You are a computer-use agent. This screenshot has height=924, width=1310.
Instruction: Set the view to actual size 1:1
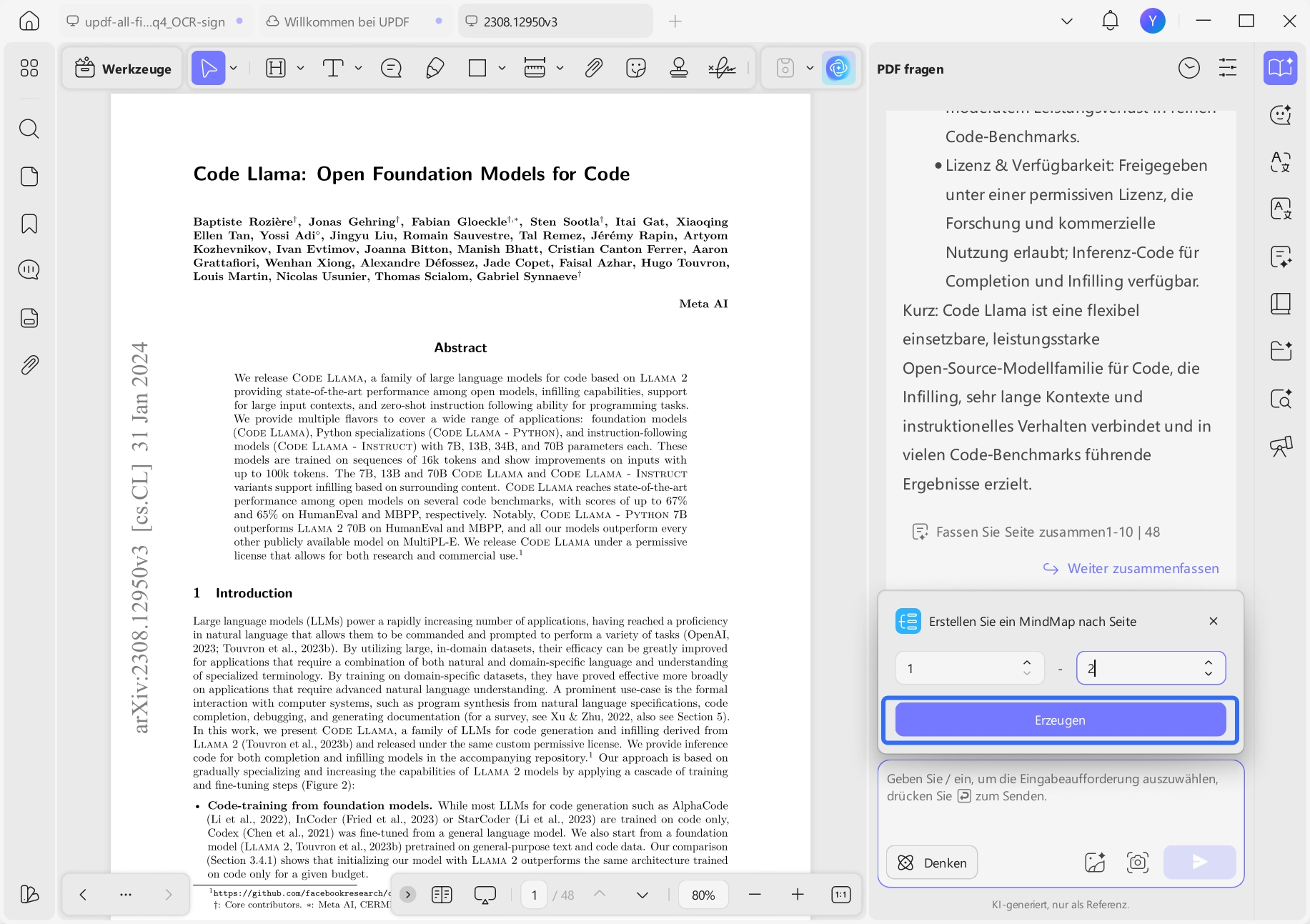click(841, 895)
